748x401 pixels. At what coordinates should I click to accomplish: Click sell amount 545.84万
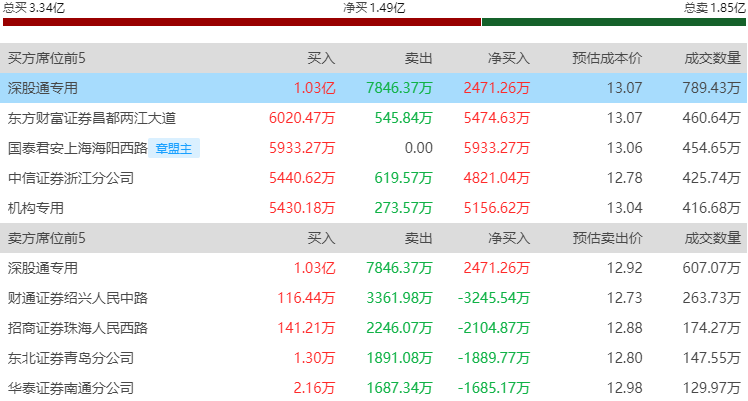(x=404, y=118)
